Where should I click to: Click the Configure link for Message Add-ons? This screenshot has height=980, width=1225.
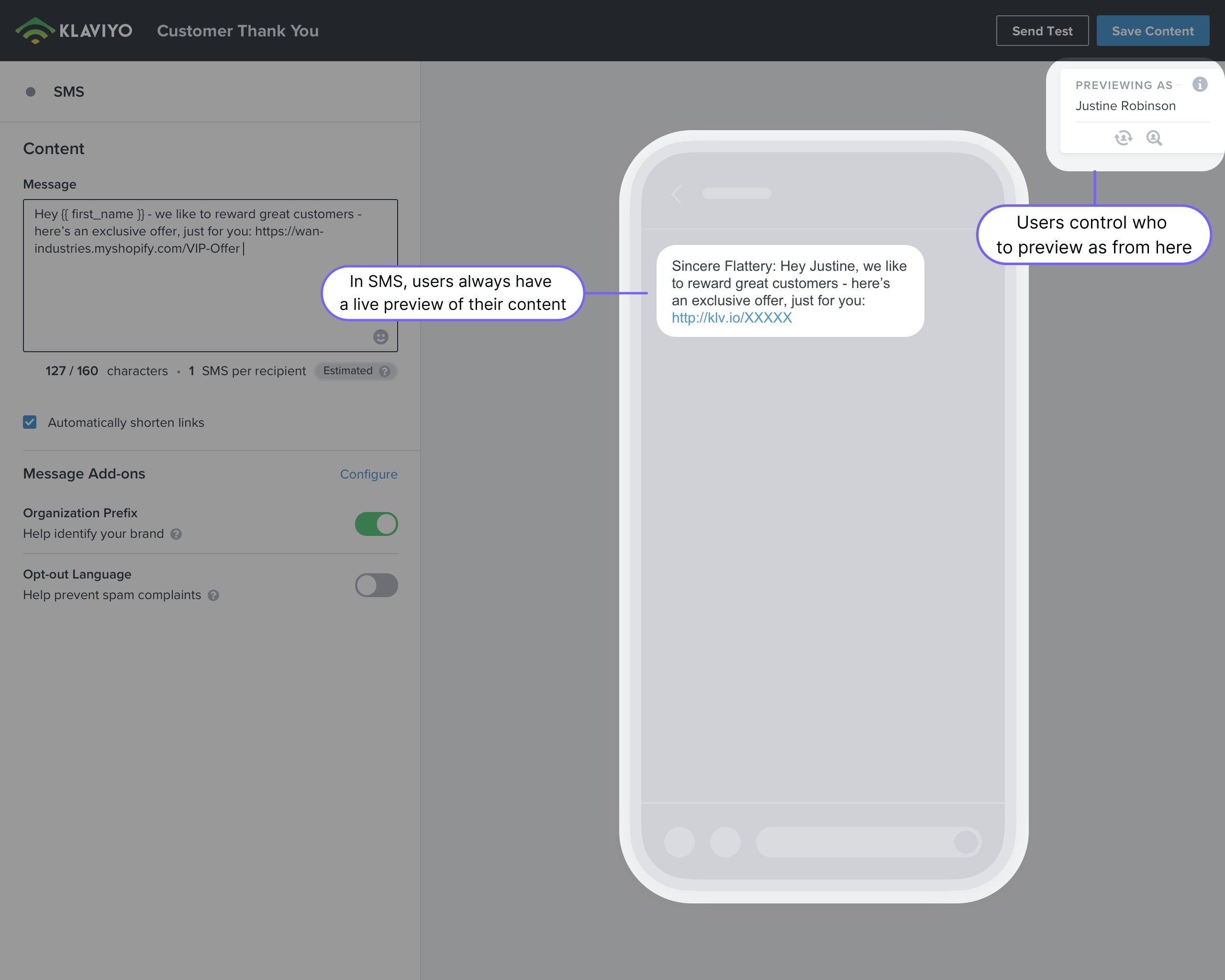coord(368,474)
